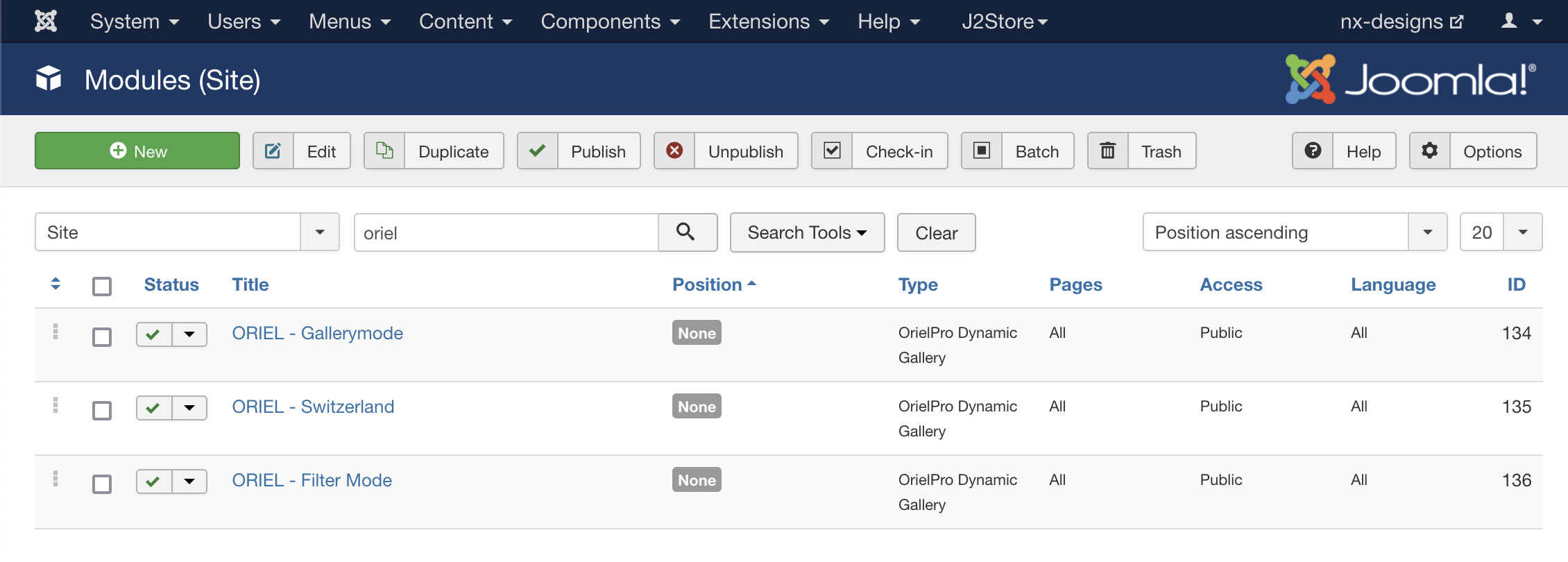The height and width of the screenshot is (562, 1568).
Task: Click the Batch square icon
Action: point(982,151)
